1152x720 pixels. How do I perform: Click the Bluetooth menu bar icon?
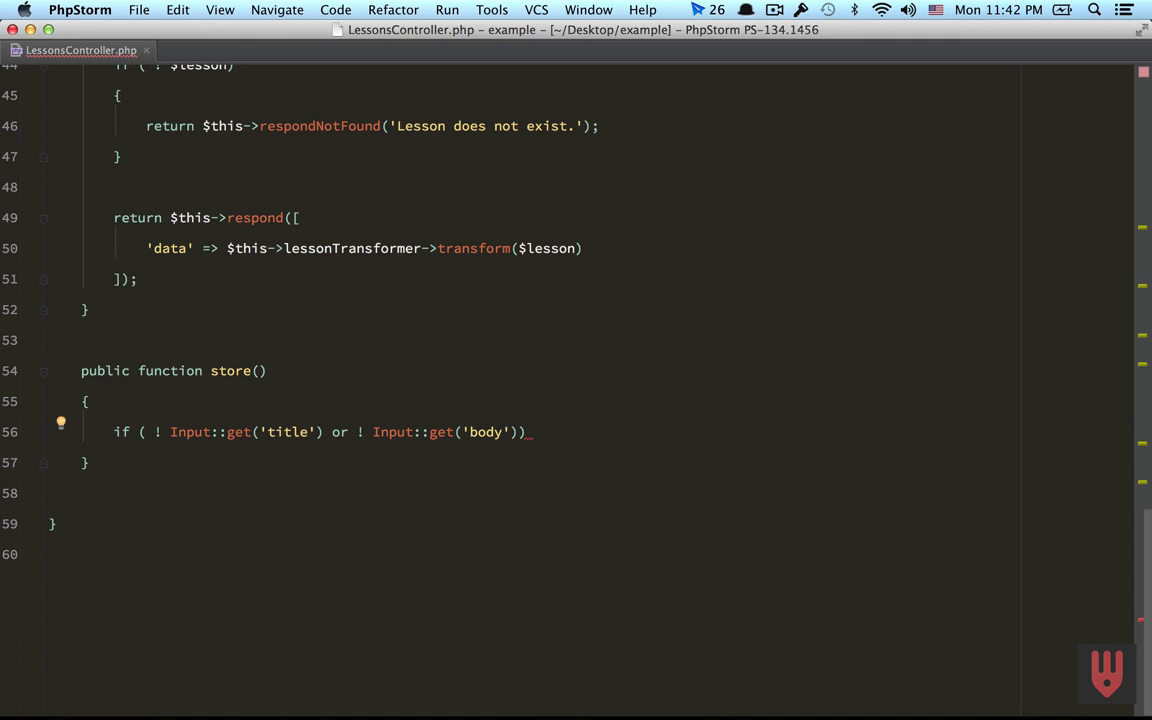click(x=854, y=10)
